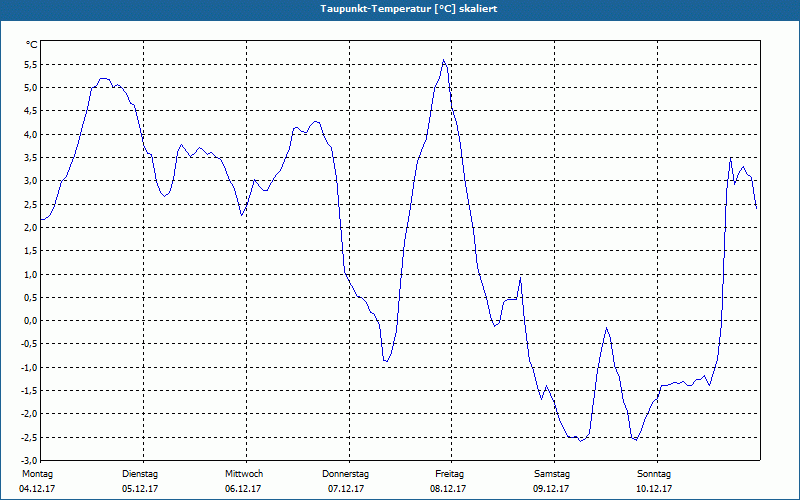Choose the date "10.12.17"

(x=654, y=489)
